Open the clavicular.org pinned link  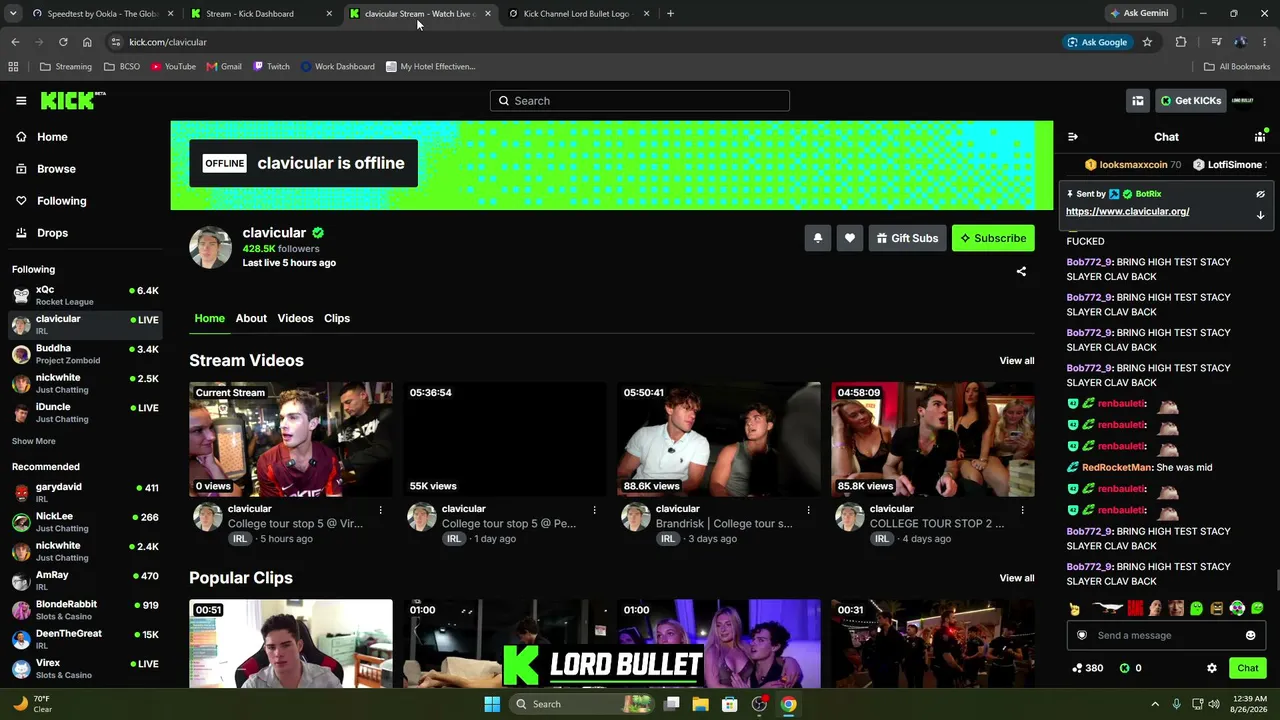tap(1127, 212)
